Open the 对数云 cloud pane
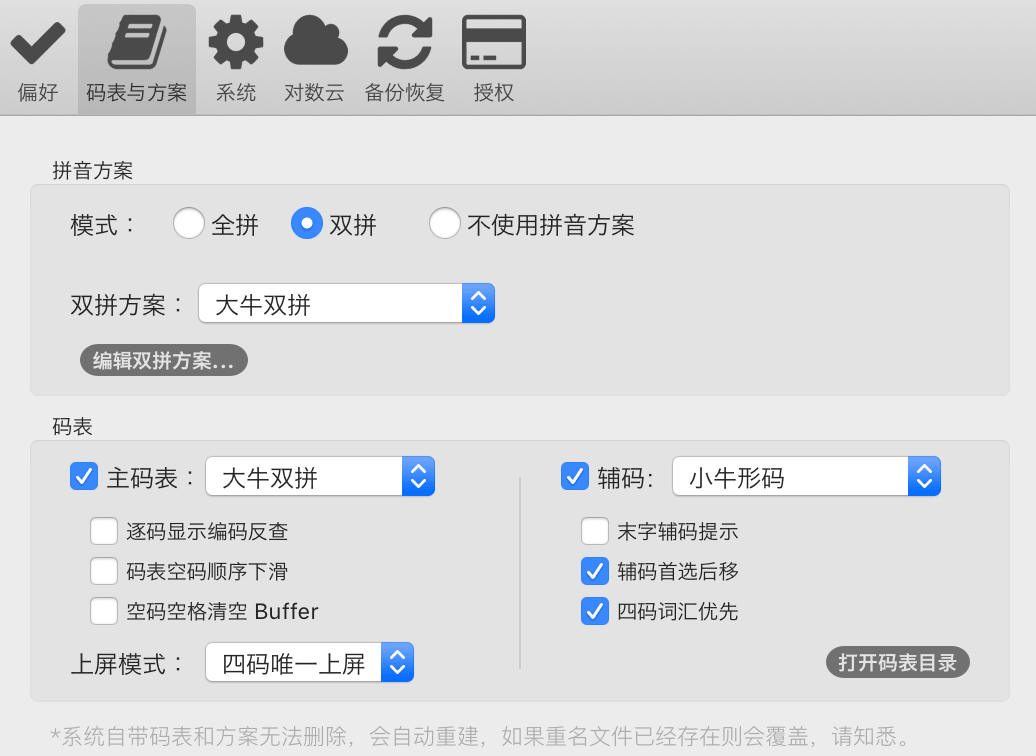 pyautogui.click(x=315, y=59)
